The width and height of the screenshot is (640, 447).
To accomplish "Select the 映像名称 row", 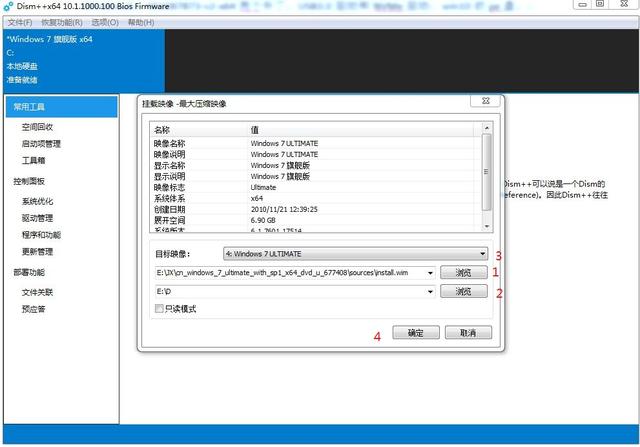I will click(316, 143).
